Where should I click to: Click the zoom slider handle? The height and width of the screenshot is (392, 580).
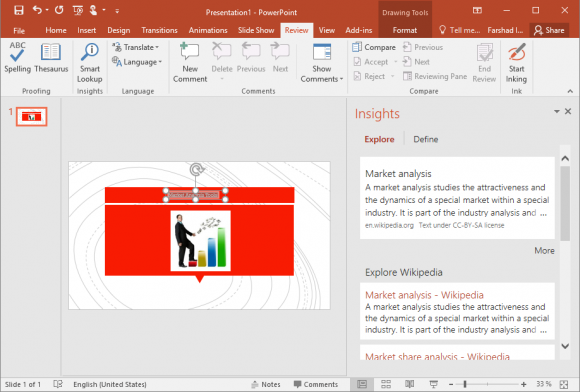click(x=465, y=384)
